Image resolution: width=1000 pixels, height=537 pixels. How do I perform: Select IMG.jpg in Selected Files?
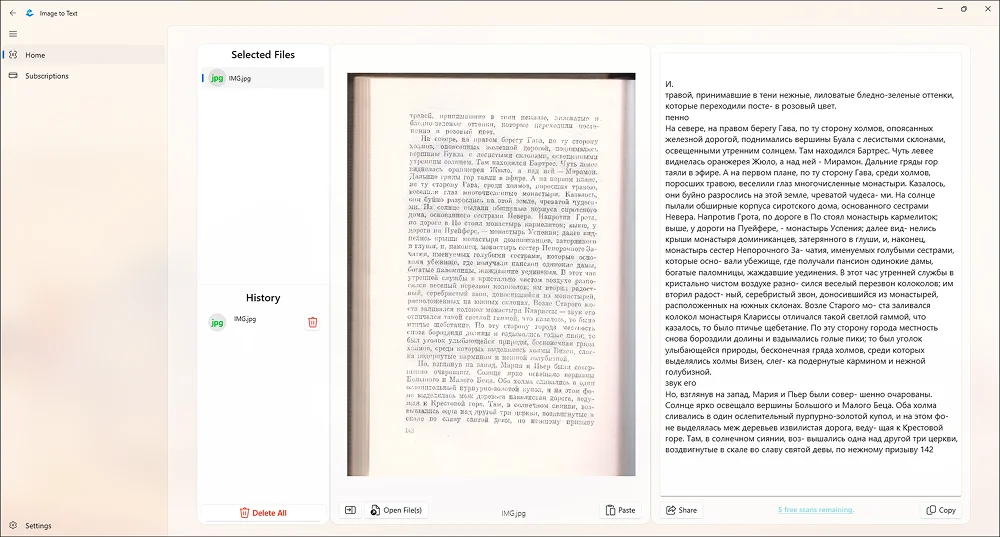tap(263, 78)
